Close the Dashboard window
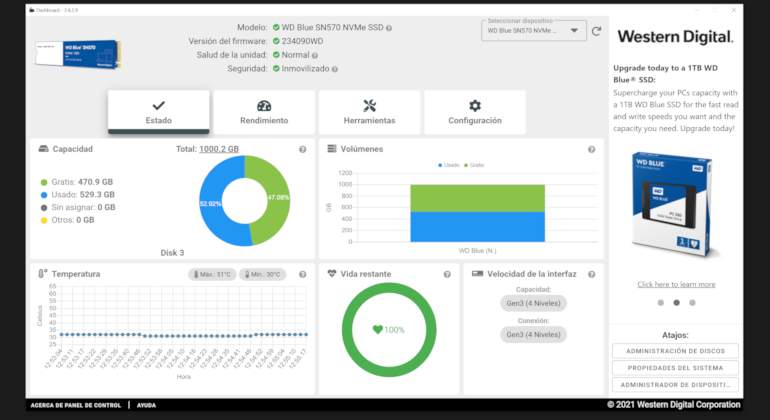The width and height of the screenshot is (770, 420). click(734, 10)
